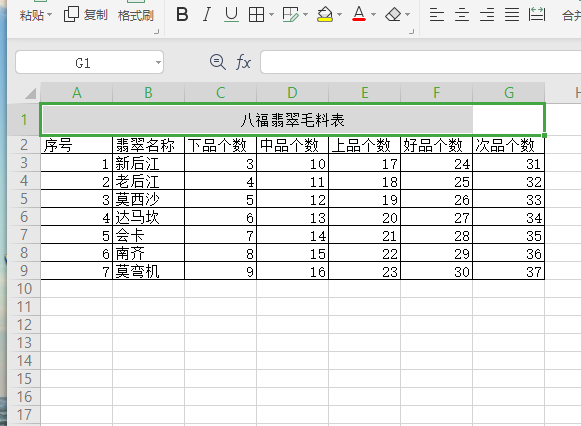Open the 粘贴 paste dropdown arrow
Viewport: 581px width, 426px height.
(x=50, y=15)
